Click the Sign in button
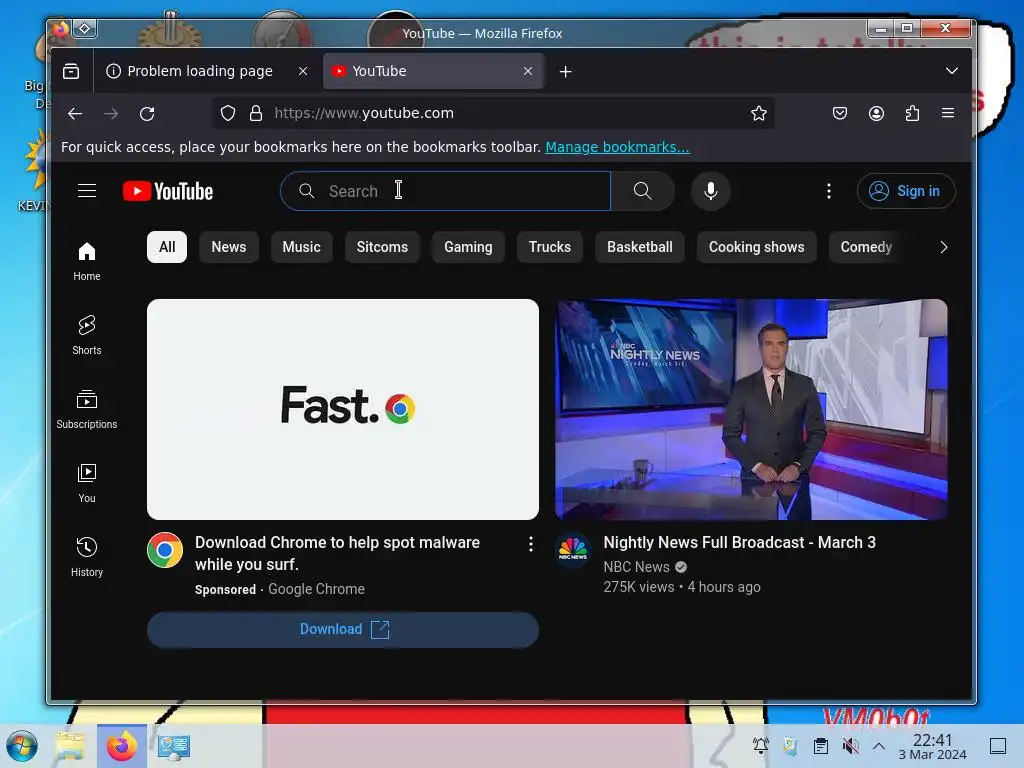The height and width of the screenshot is (768, 1024). (x=906, y=191)
